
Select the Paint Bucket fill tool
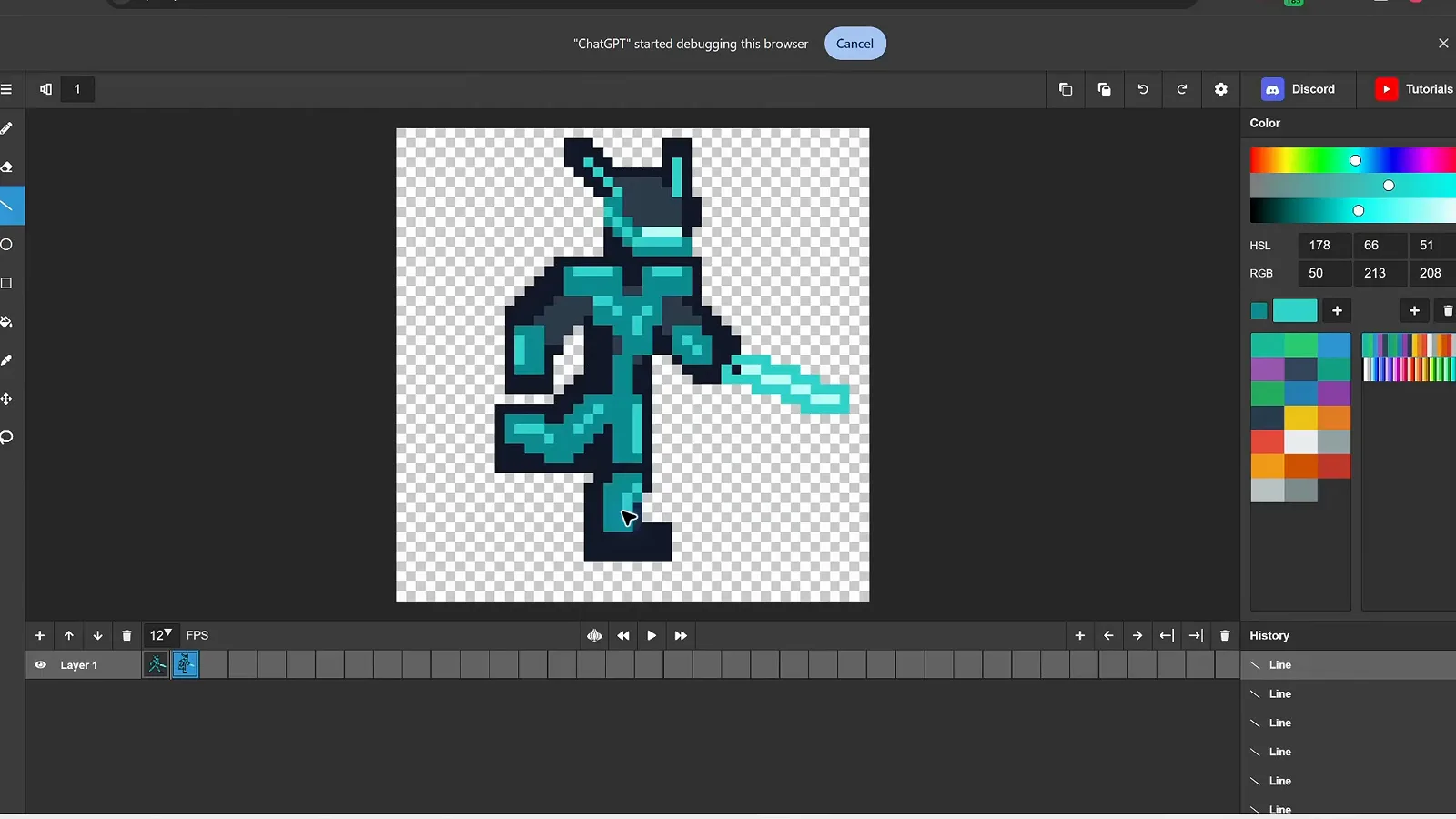coord(7,322)
